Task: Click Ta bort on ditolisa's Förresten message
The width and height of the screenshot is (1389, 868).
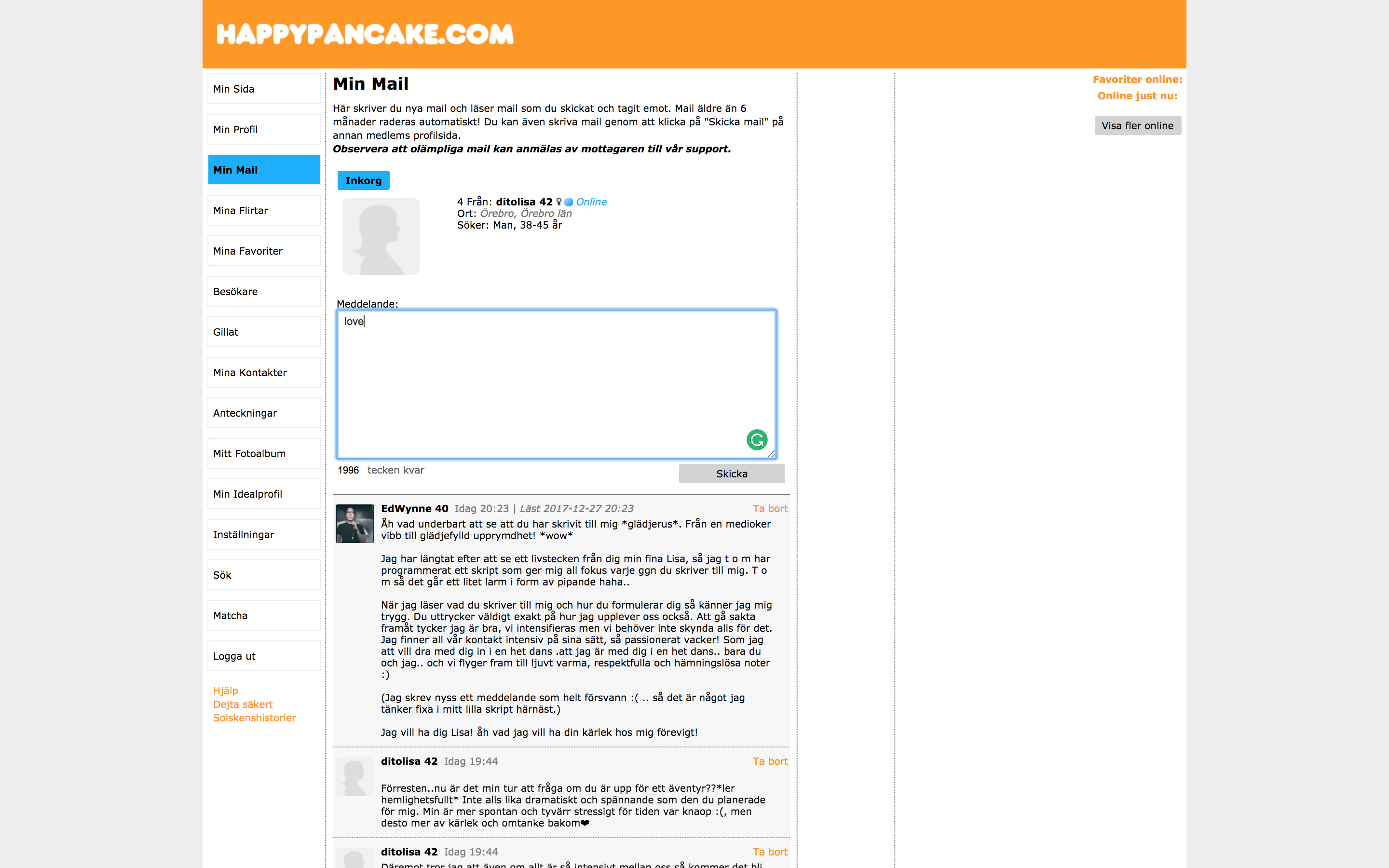Action: click(x=770, y=761)
